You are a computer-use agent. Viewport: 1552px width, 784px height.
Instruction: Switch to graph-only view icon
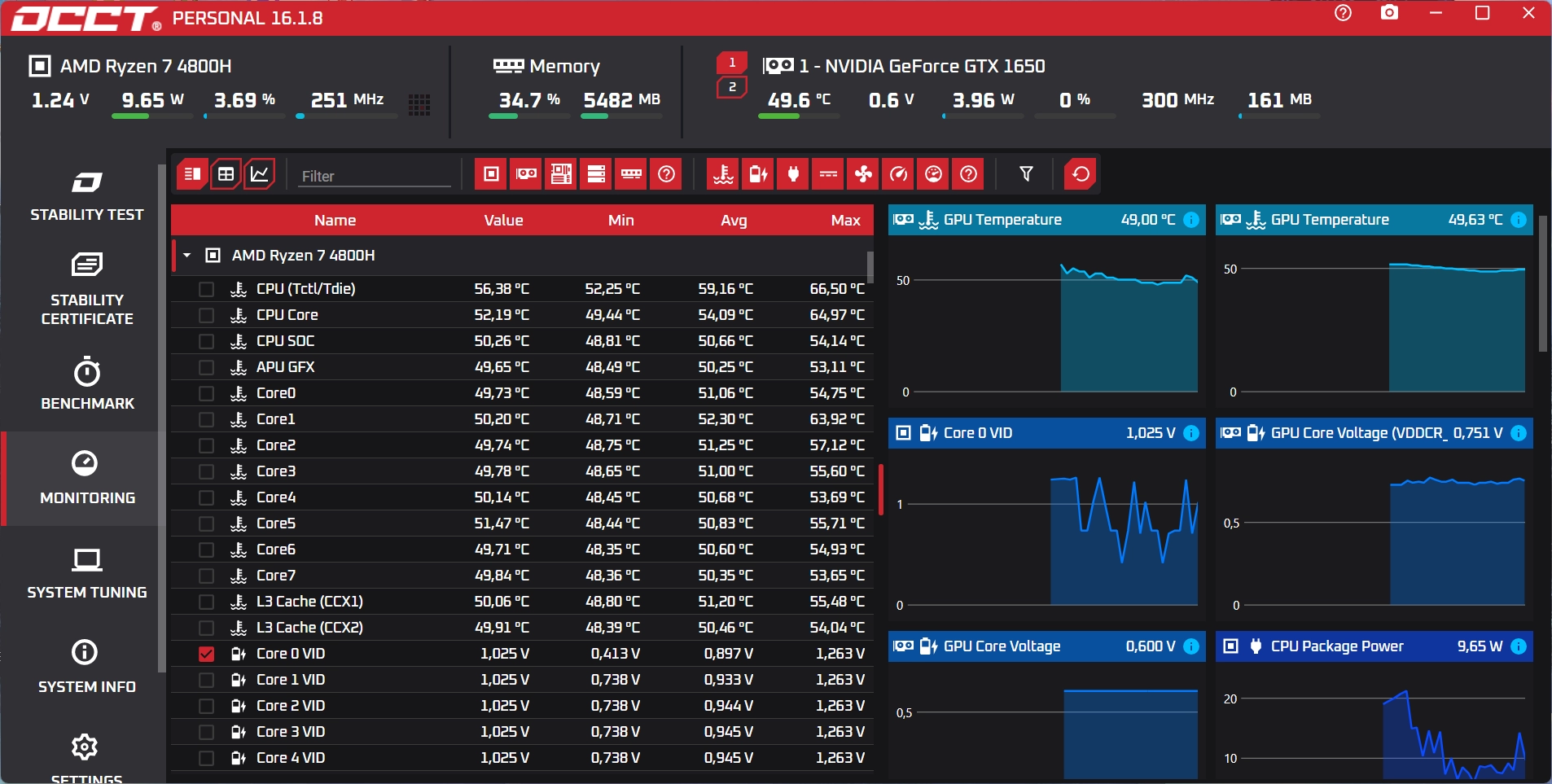tap(260, 174)
